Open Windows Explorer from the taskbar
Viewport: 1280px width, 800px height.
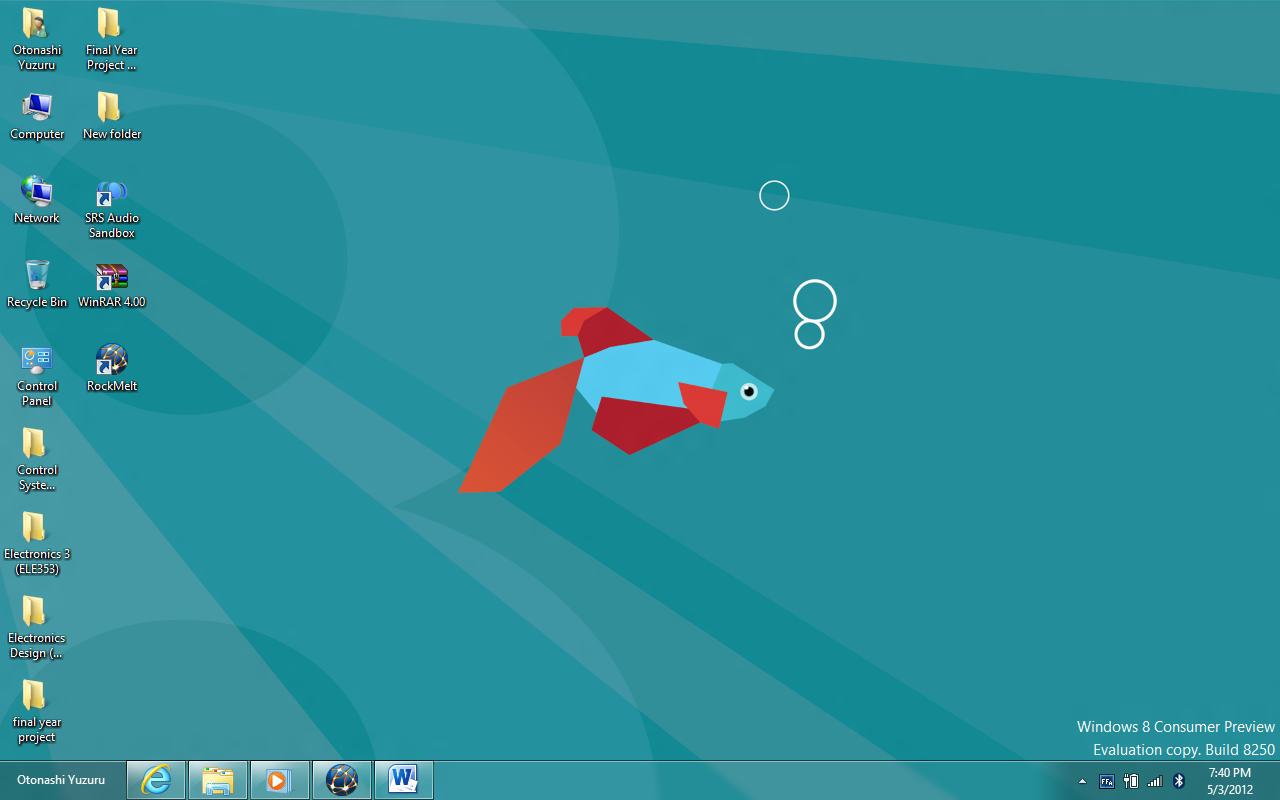pos(218,780)
